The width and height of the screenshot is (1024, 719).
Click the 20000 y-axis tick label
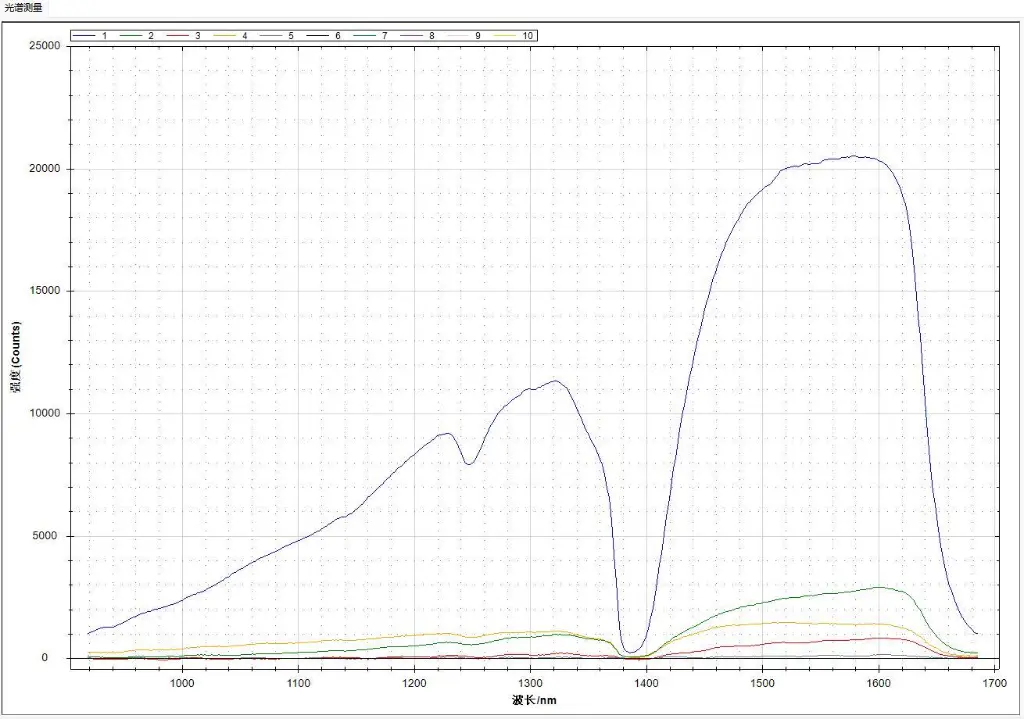tap(45, 168)
